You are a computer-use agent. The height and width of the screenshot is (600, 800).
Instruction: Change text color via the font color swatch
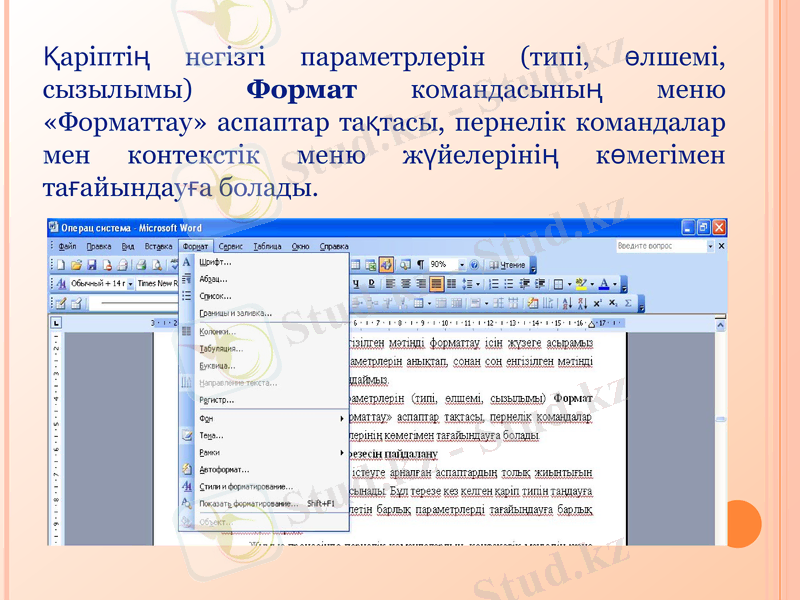[604, 285]
